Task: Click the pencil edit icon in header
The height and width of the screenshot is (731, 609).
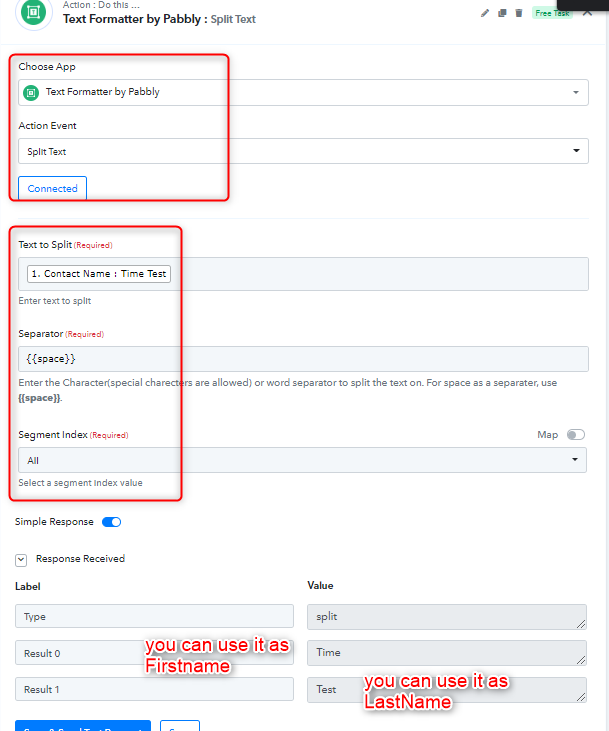Action: pos(485,13)
